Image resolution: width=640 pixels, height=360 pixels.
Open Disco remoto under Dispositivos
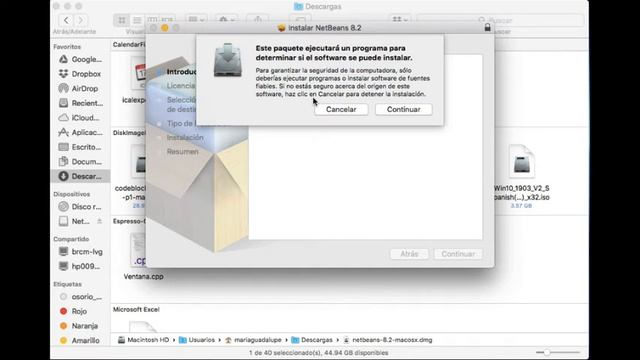point(80,207)
